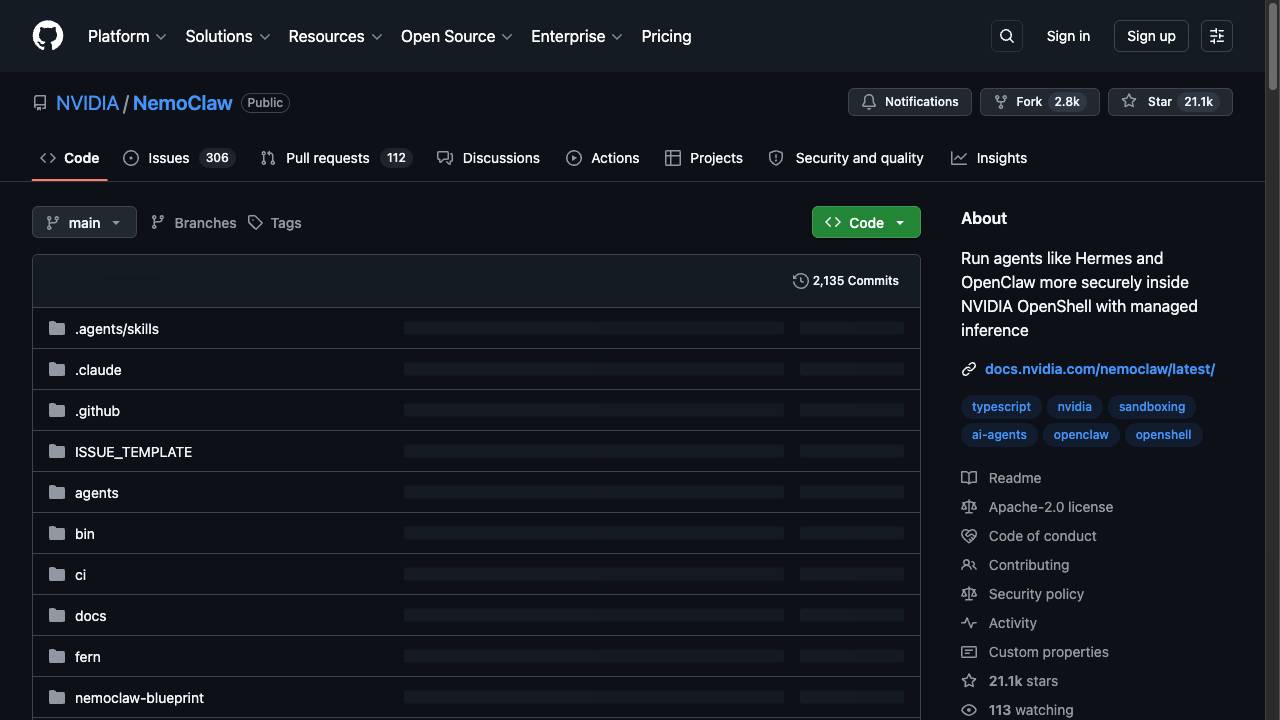Click the folder icon next to .github
Viewport: 1280px width, 720px height.
[57, 410]
